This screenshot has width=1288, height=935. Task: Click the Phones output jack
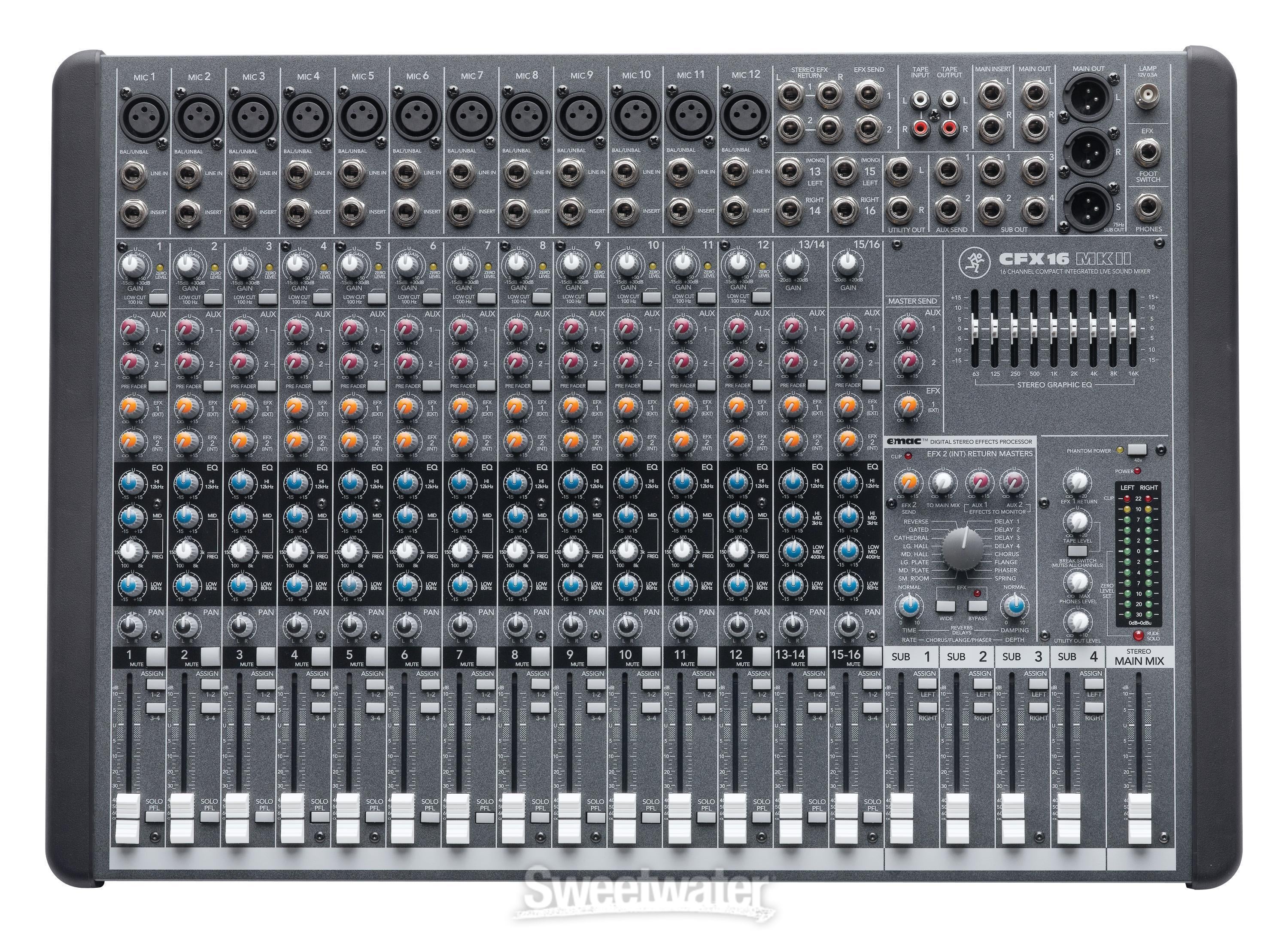click(1148, 208)
